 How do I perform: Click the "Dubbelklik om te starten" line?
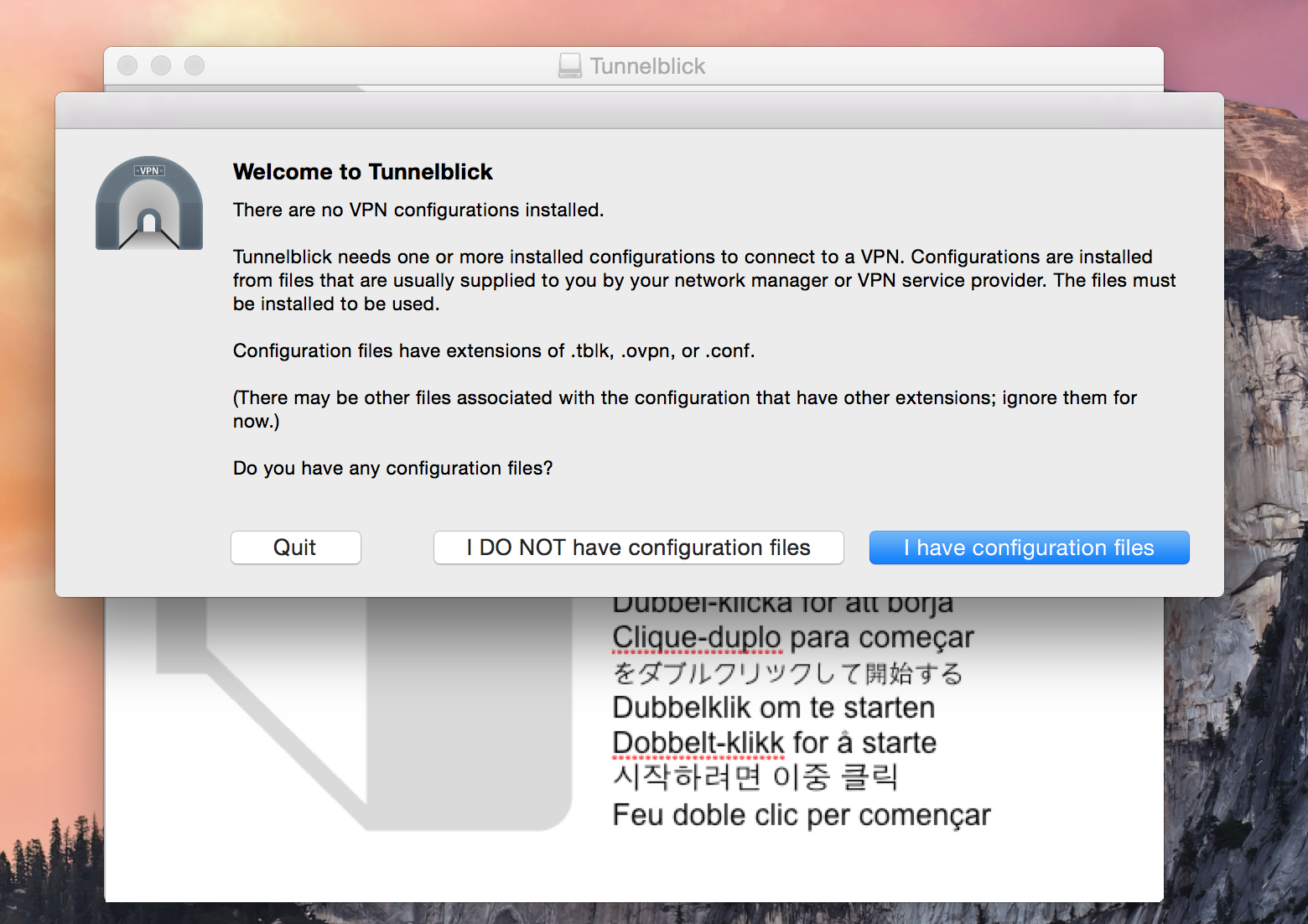click(x=773, y=708)
